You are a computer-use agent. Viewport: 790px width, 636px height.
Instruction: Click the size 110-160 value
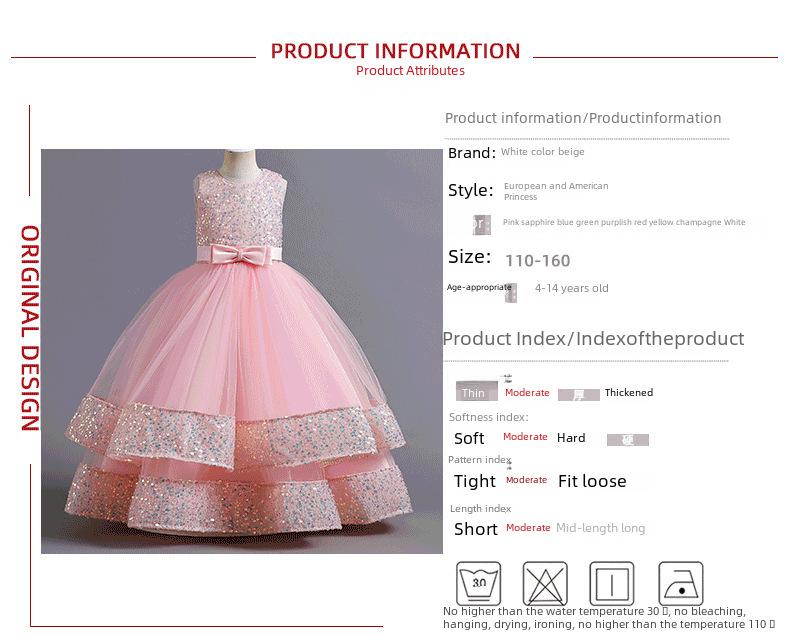pyautogui.click(x=538, y=261)
